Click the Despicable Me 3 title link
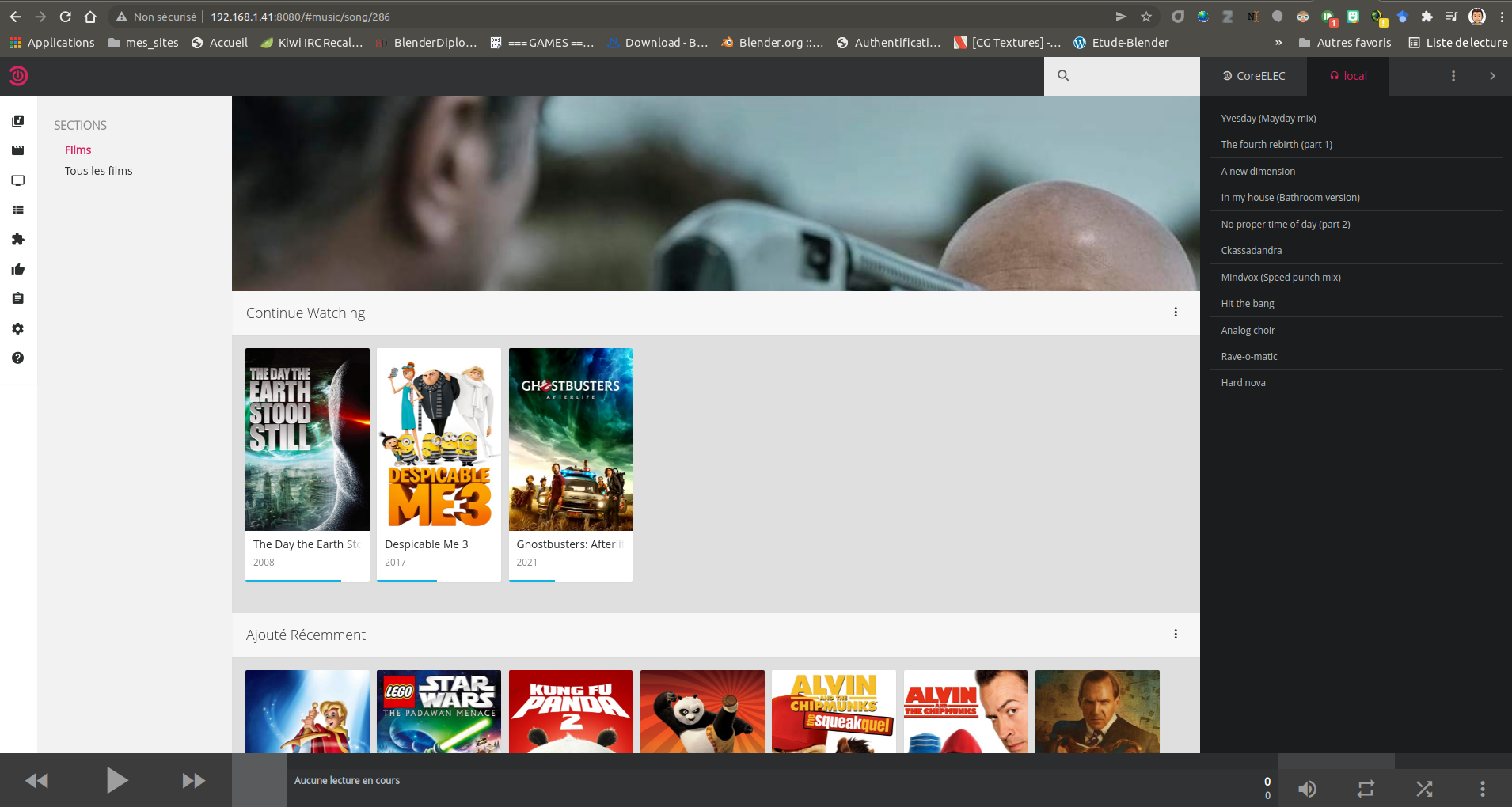Screen dimensions: 1512x807 [x=427, y=544]
